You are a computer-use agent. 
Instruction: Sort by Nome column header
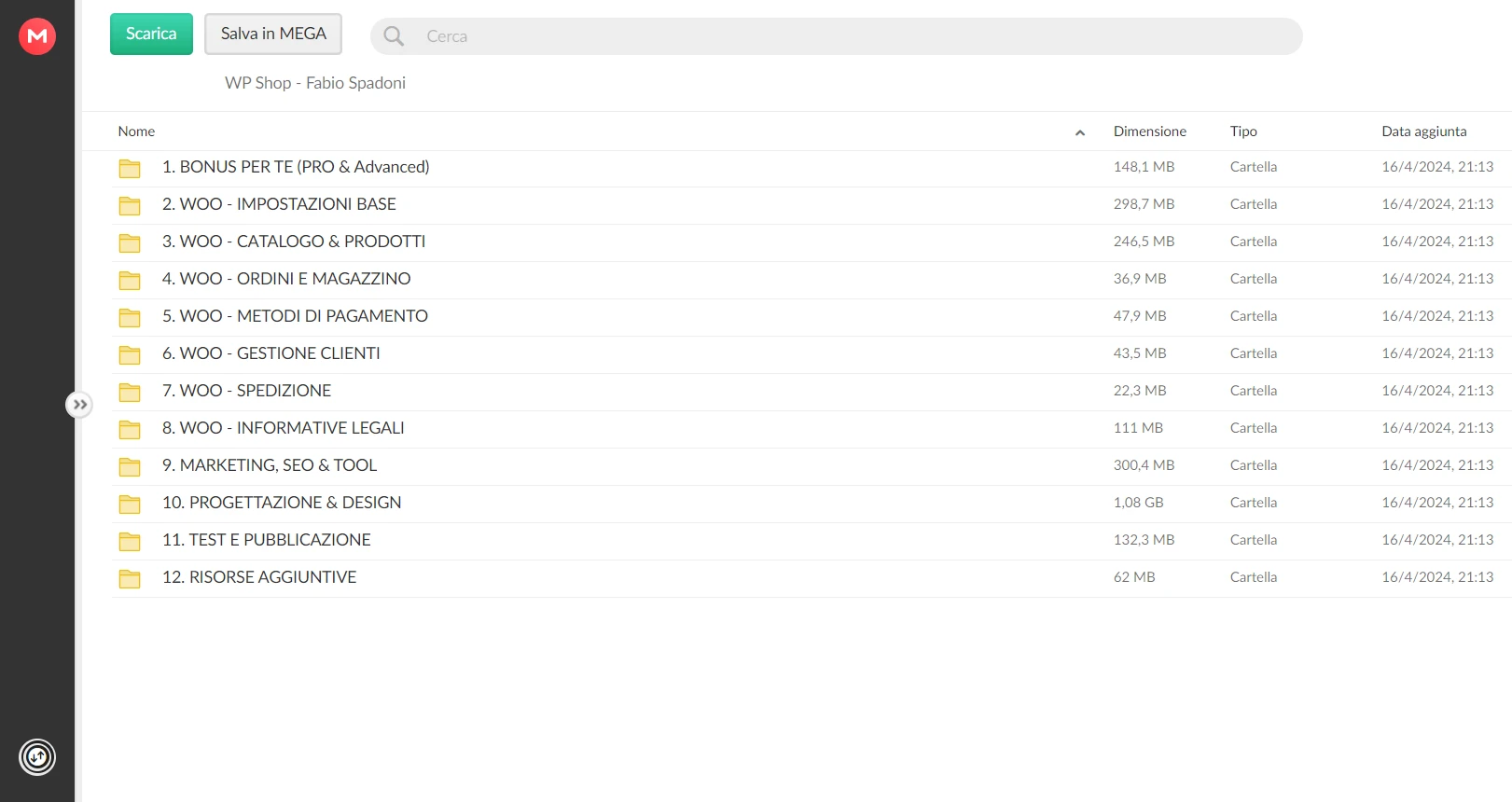tap(136, 131)
